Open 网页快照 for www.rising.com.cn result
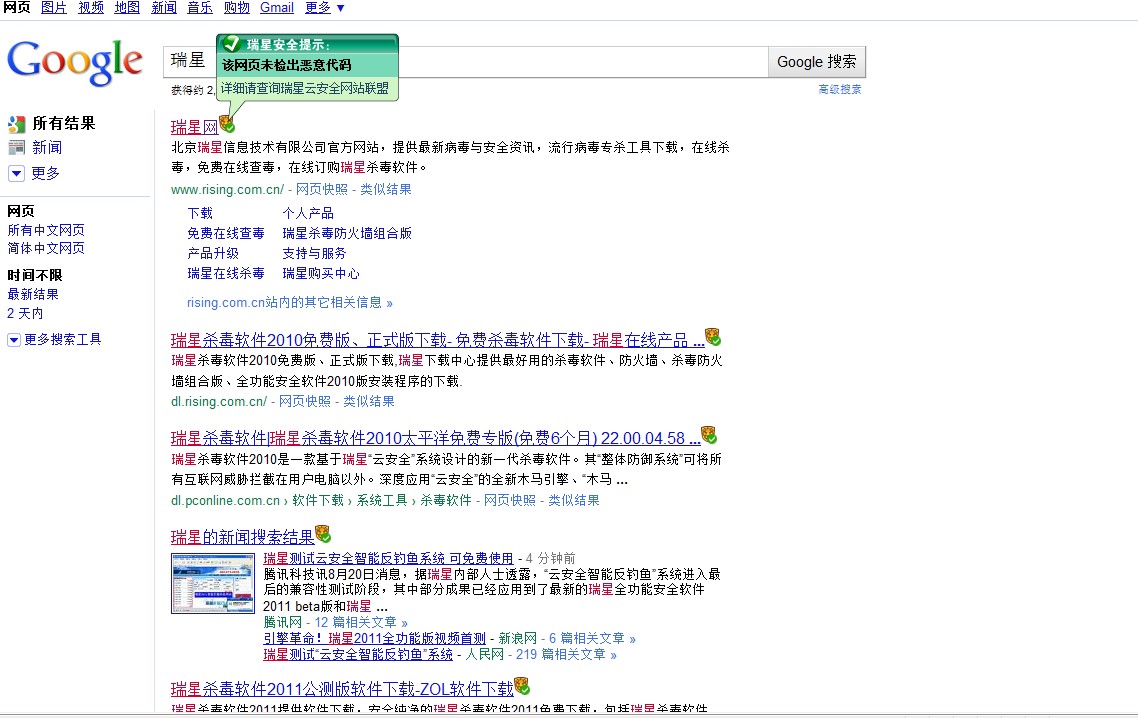The image size is (1138, 718). [x=322, y=189]
